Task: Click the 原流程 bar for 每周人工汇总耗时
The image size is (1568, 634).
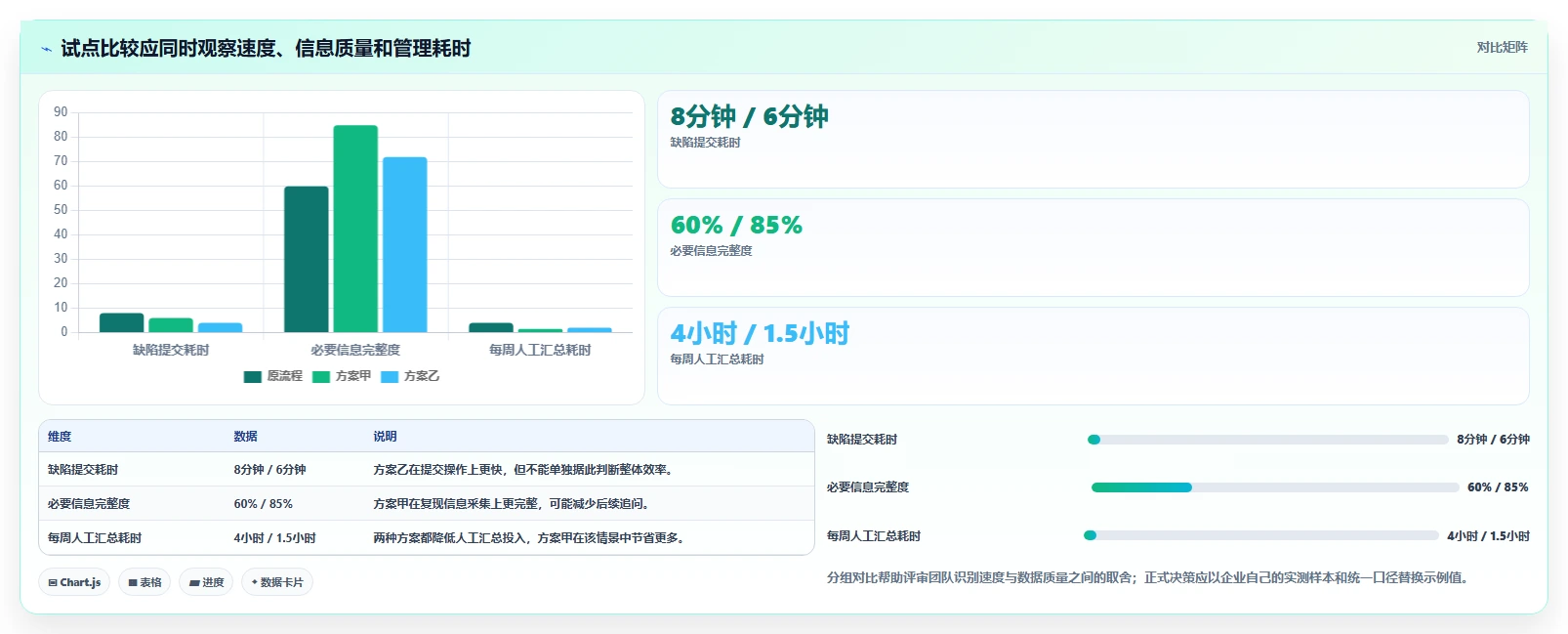Action: click(x=491, y=327)
